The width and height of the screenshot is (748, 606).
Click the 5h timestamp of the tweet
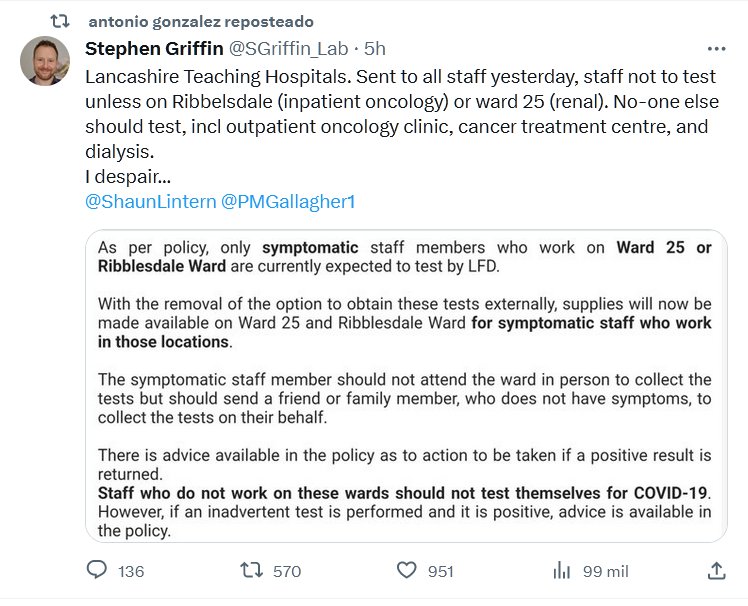[375, 48]
